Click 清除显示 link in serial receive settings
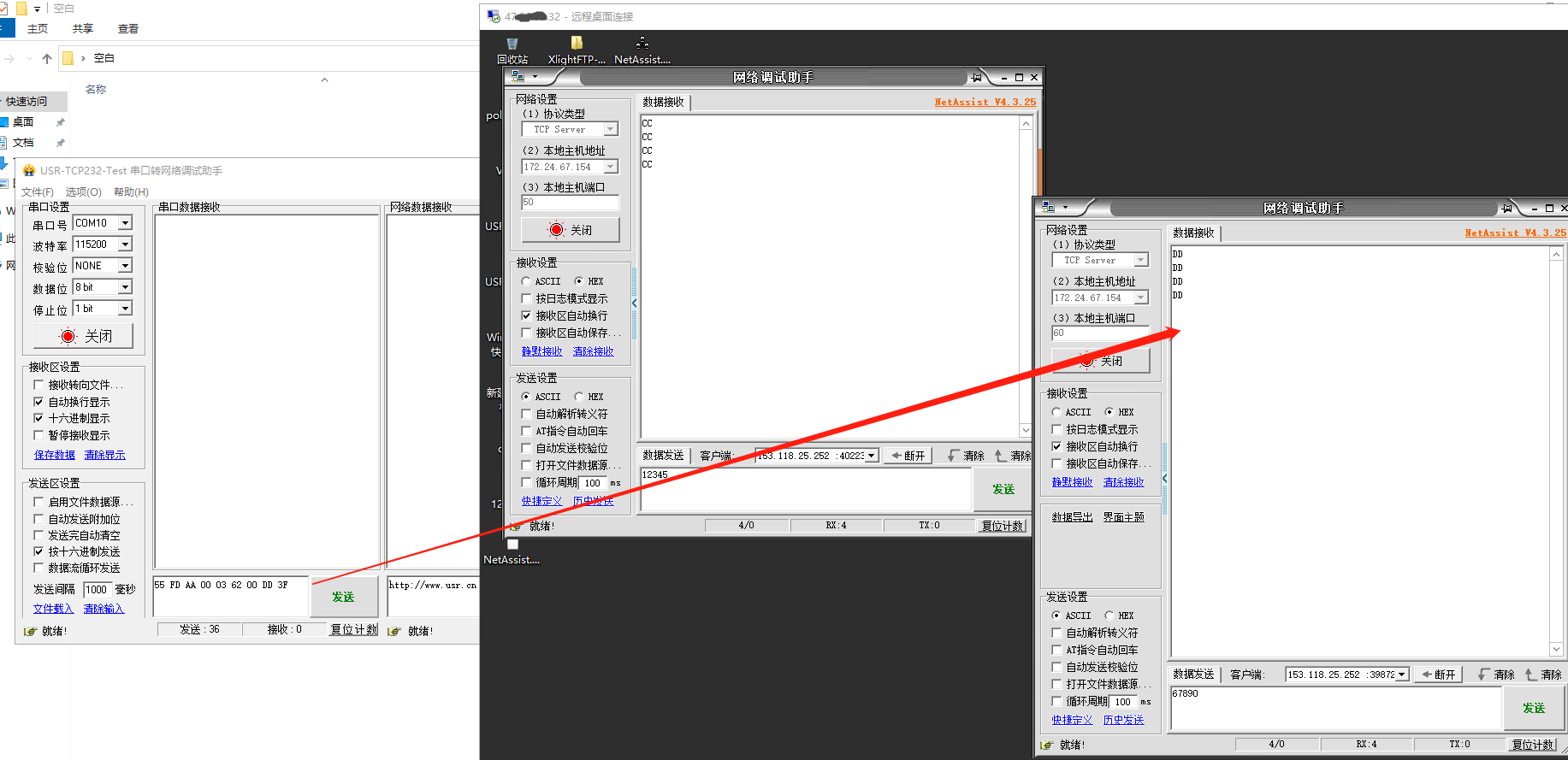The height and width of the screenshot is (760, 1568). [104, 455]
